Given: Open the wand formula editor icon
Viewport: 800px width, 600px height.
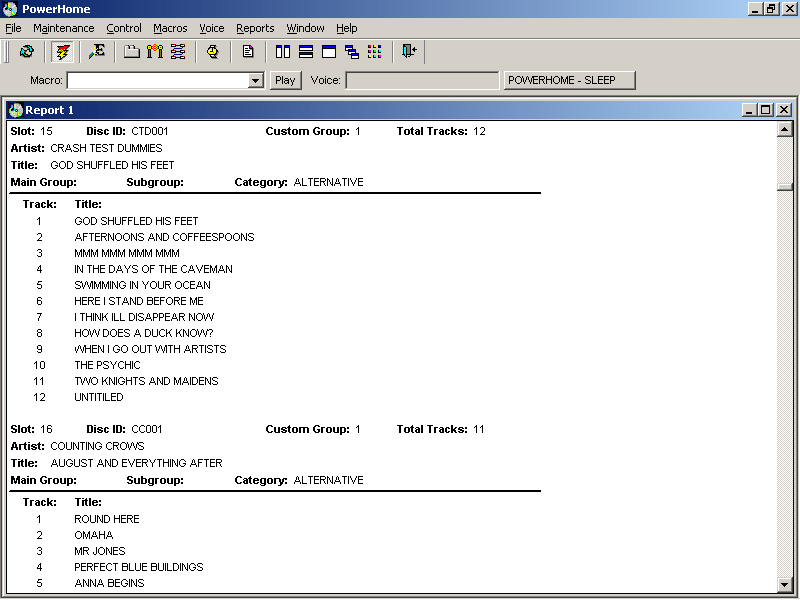Looking at the screenshot, I should (96, 52).
